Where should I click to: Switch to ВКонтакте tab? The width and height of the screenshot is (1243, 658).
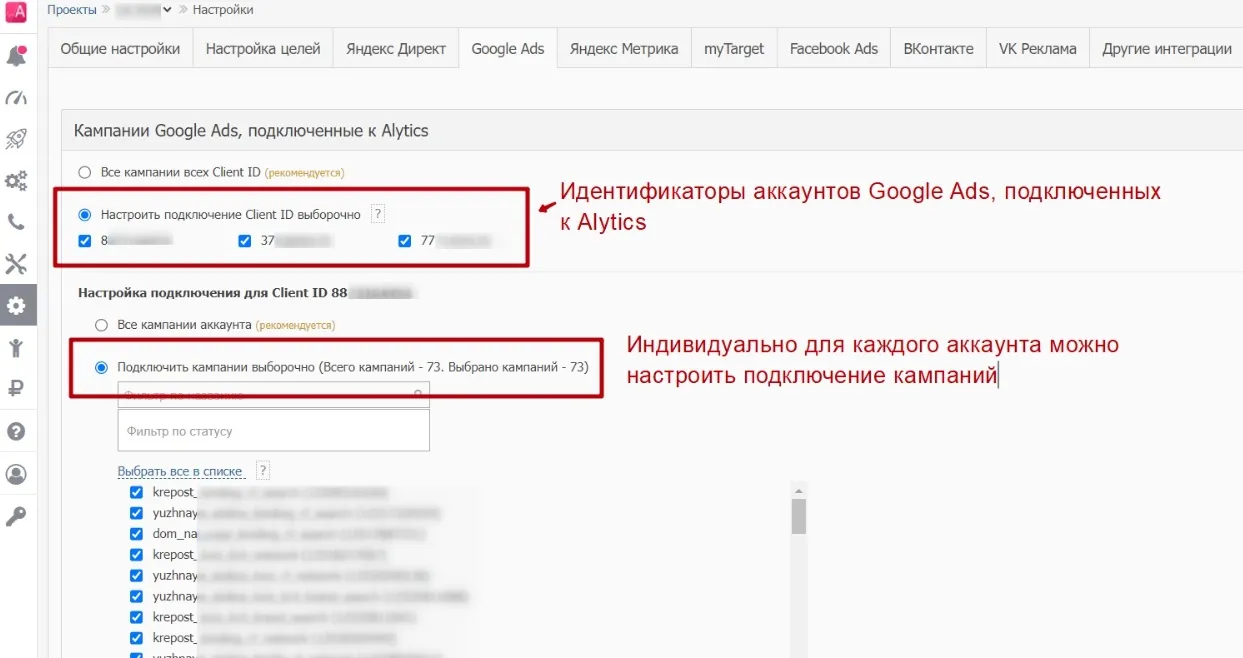tap(938, 49)
